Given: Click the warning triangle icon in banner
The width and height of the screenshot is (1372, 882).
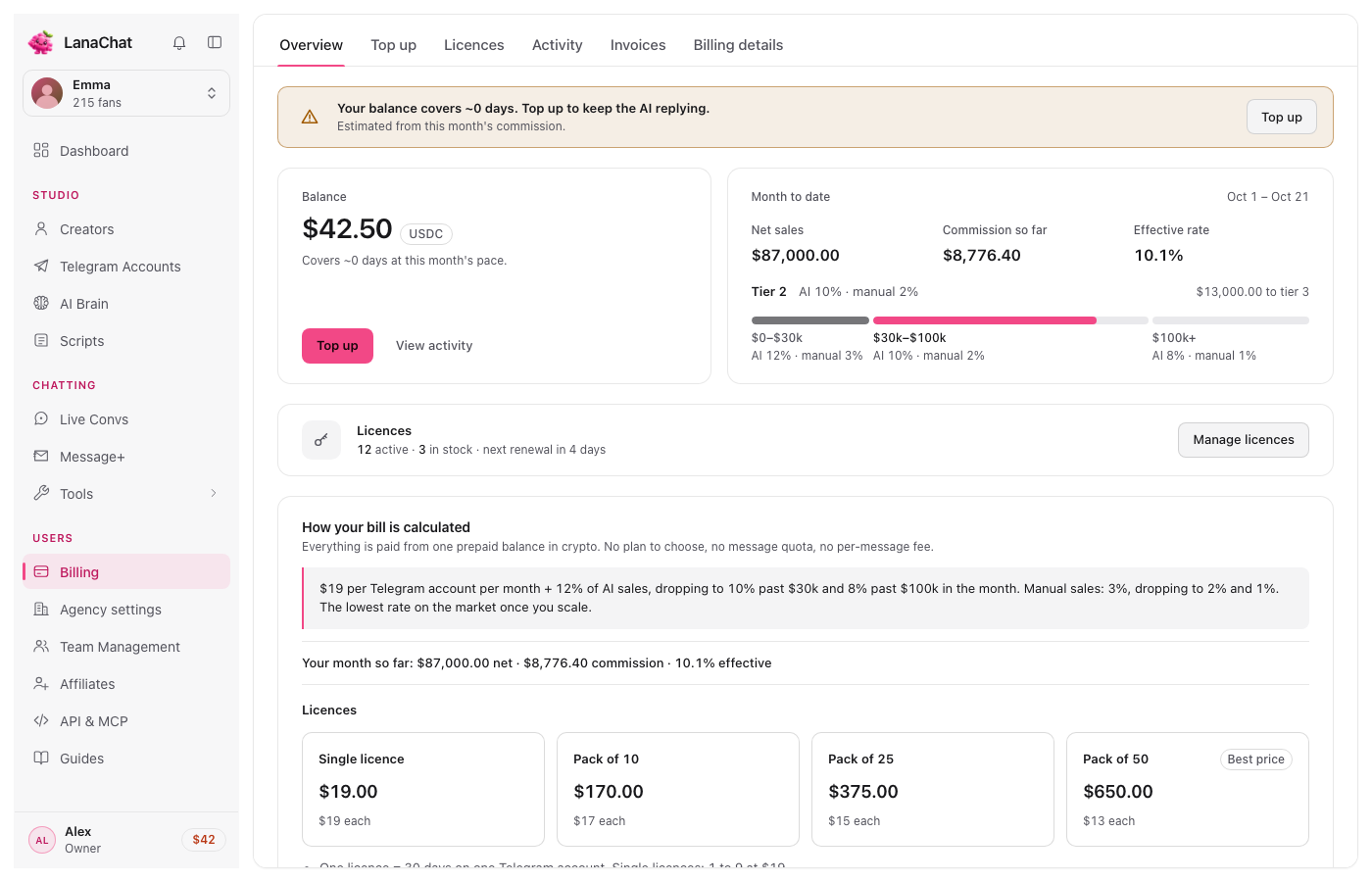Looking at the screenshot, I should [x=310, y=117].
